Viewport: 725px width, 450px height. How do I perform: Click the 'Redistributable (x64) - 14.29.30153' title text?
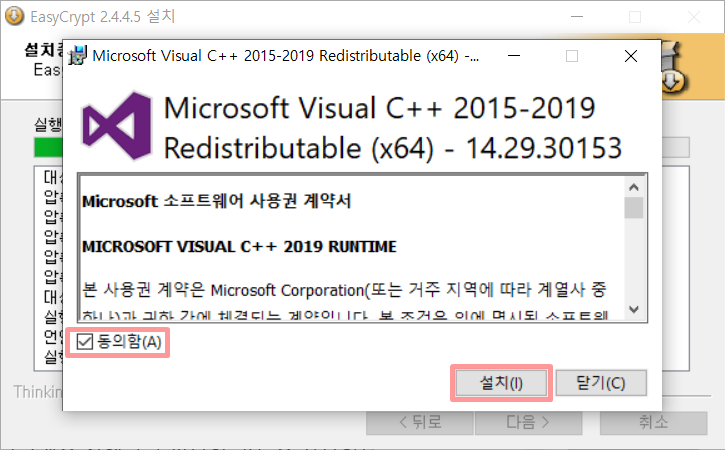393,148
